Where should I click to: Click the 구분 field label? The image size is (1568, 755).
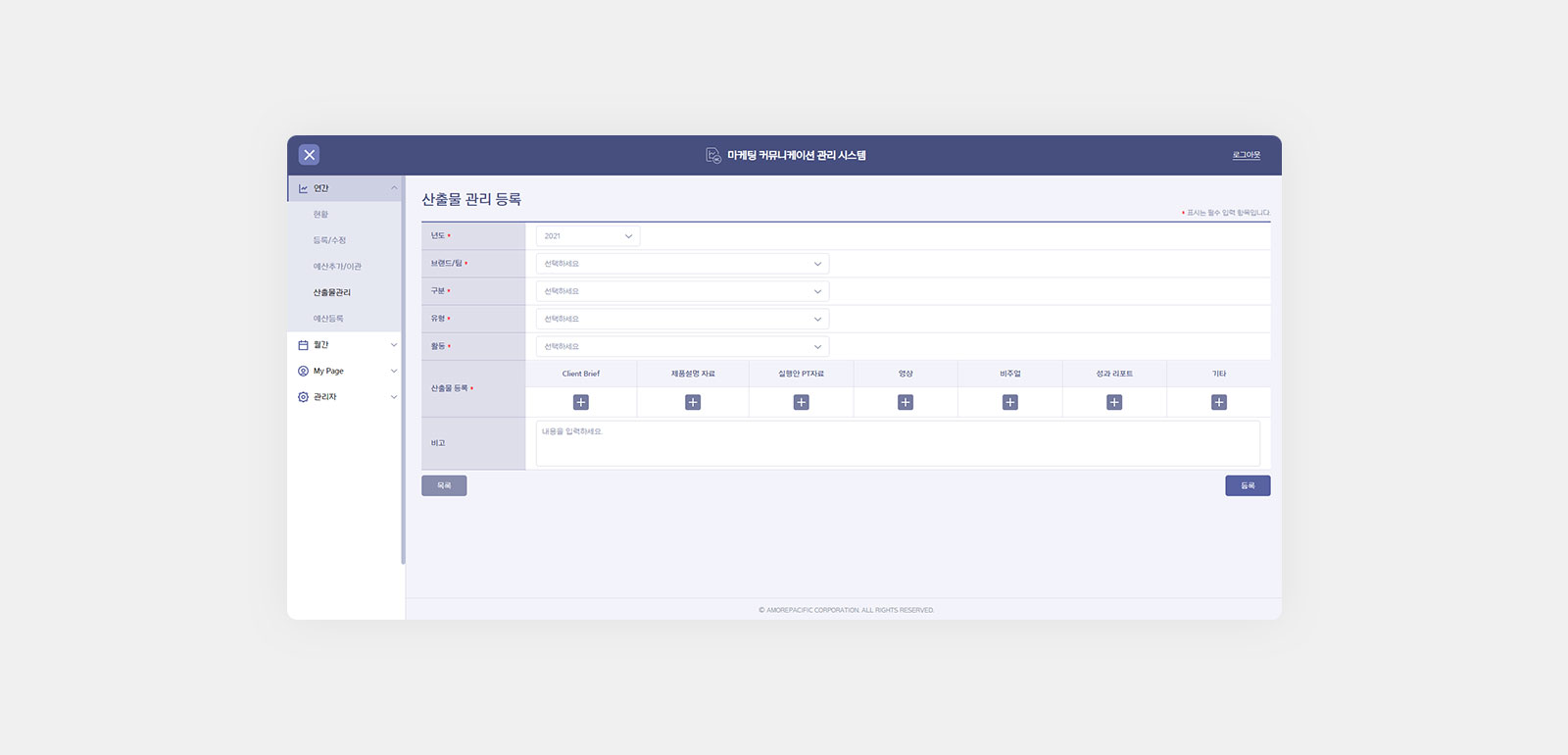tap(438, 291)
